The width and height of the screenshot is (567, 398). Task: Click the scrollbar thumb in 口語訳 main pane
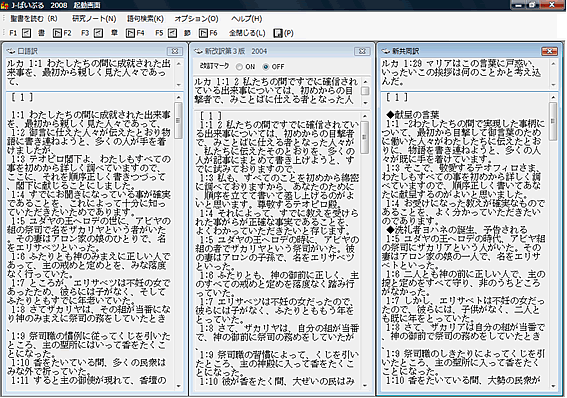coord(179,121)
